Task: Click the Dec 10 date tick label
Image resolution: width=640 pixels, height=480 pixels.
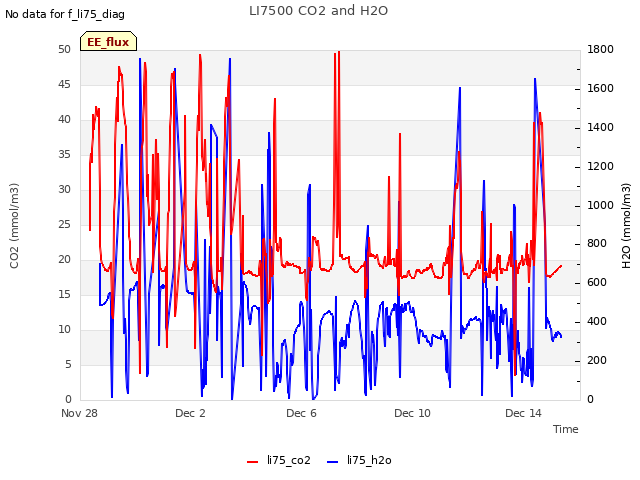Action: [x=412, y=413]
